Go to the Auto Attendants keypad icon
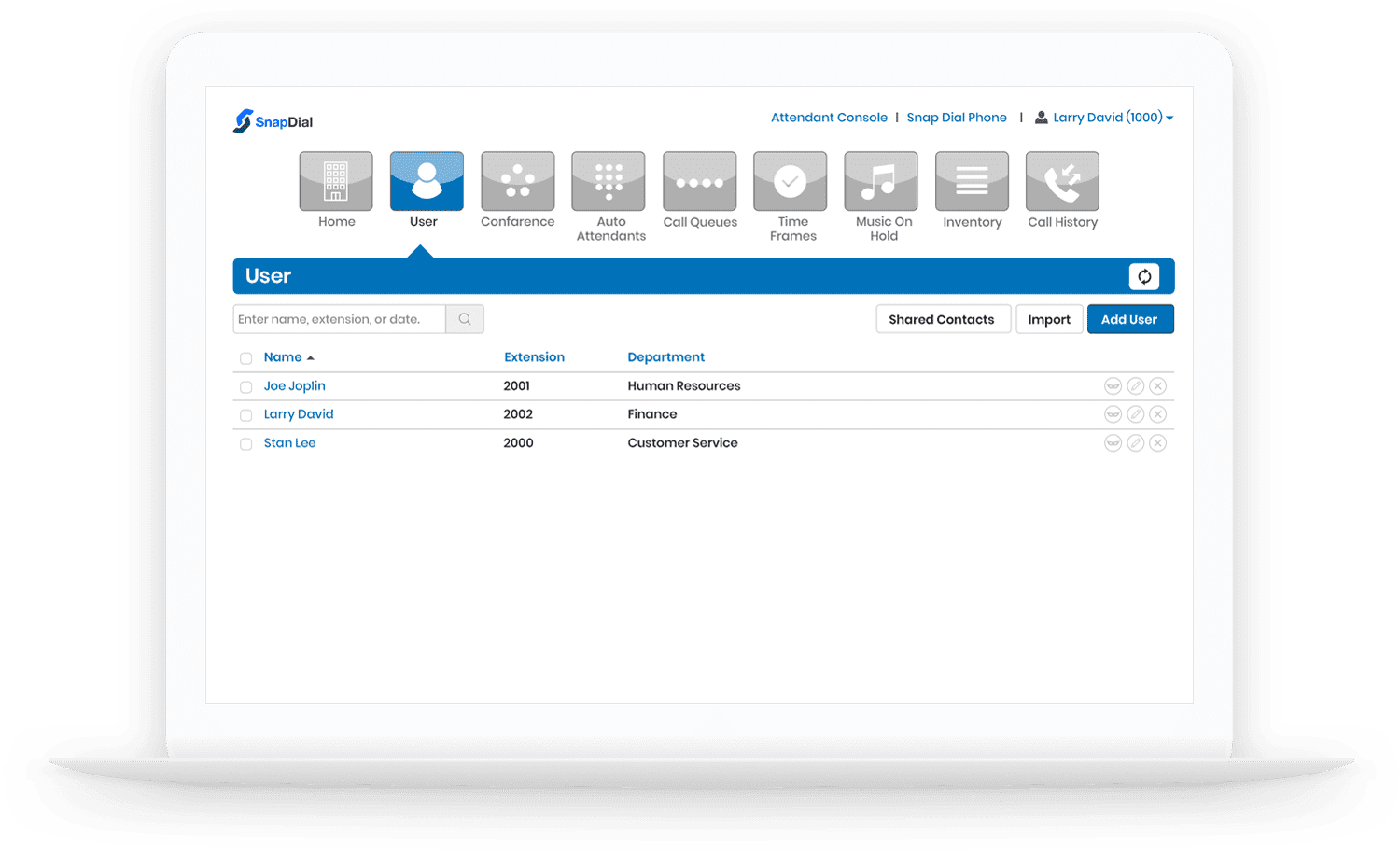The height and width of the screenshot is (852, 1400). [x=609, y=182]
